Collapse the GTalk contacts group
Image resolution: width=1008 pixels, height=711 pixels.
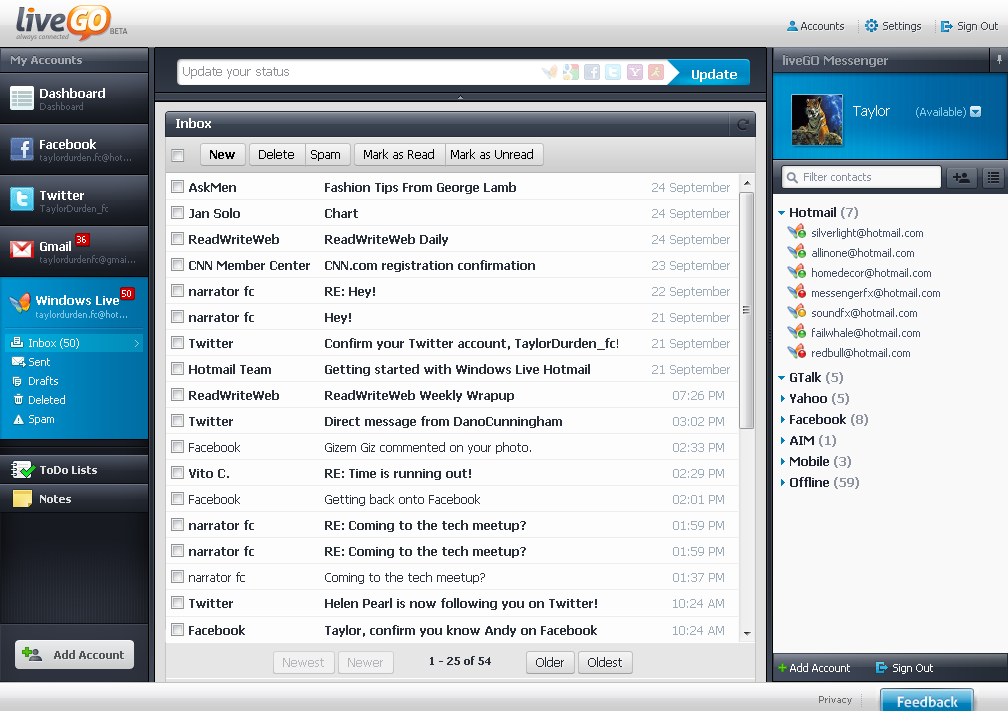pos(782,377)
